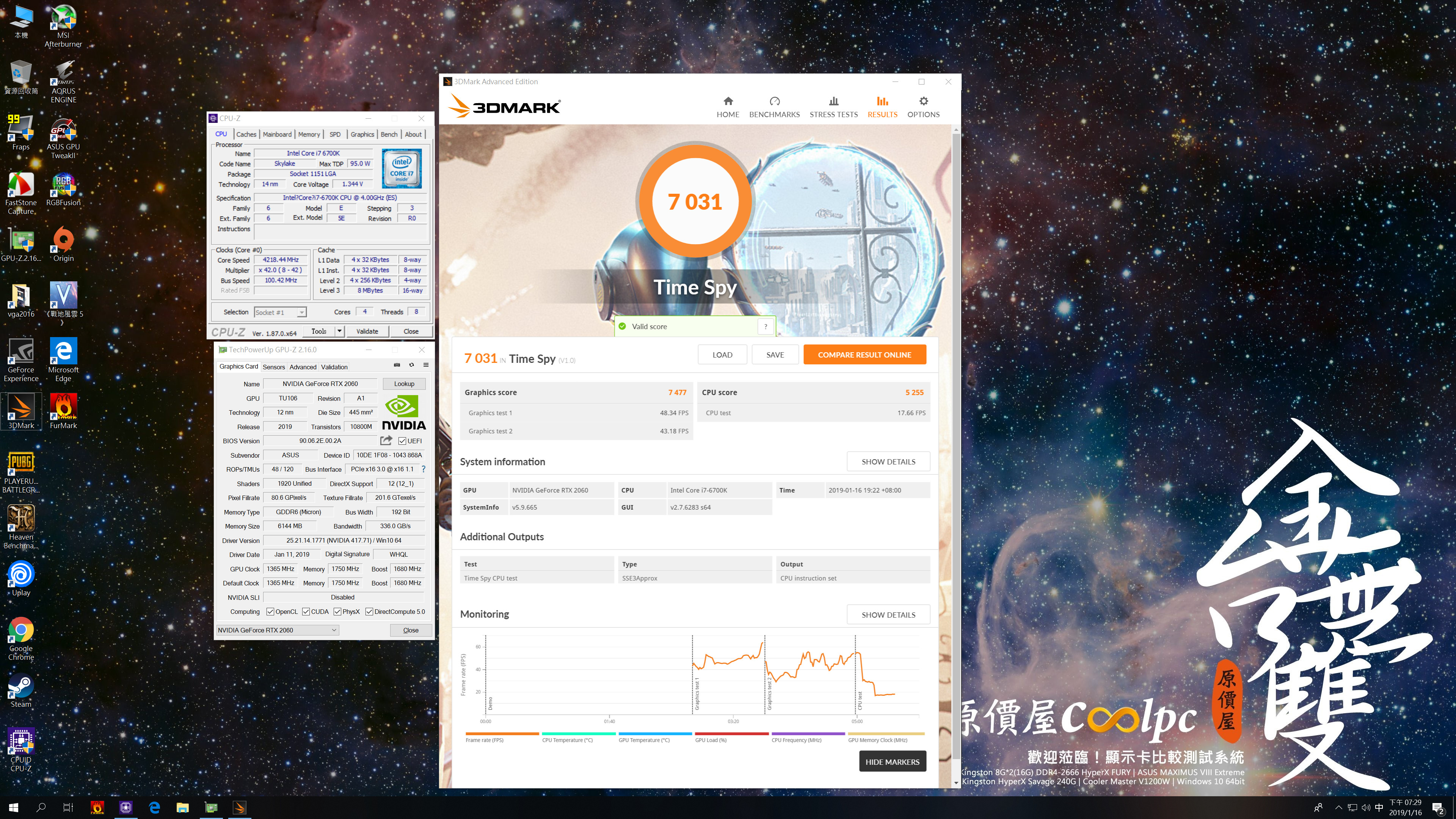The height and width of the screenshot is (819, 1456).
Task: Click GPU-Z screenshot camera icon
Action: coord(397,365)
